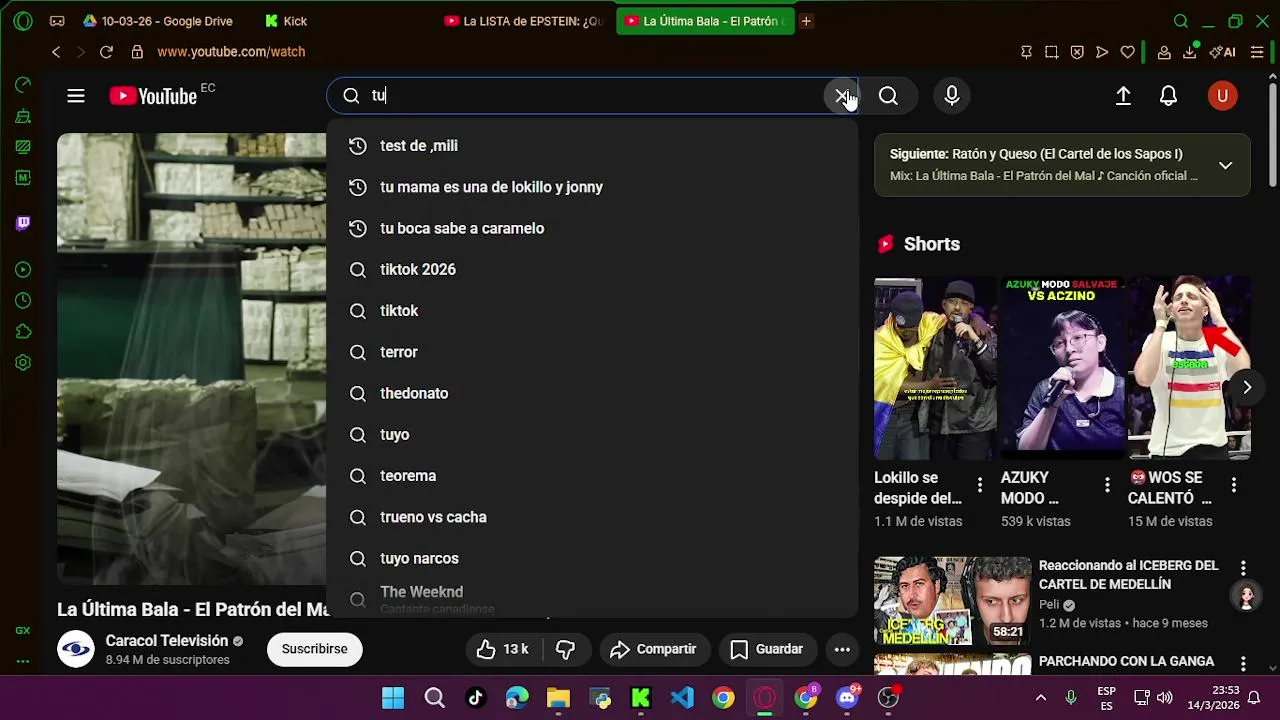Reload the page
This screenshot has width=1280, height=720.
106,52
